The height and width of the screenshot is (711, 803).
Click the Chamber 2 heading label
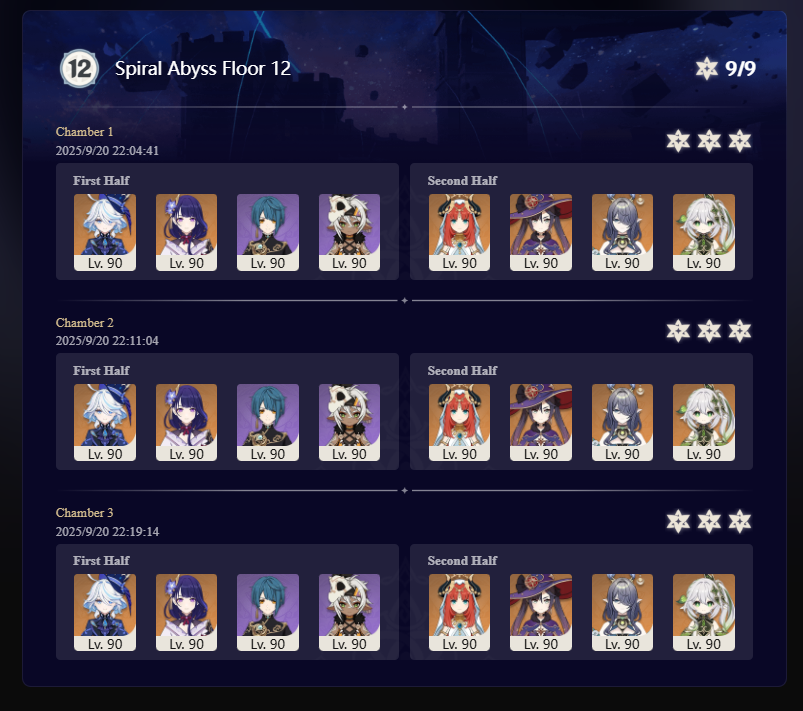[x=84, y=323]
